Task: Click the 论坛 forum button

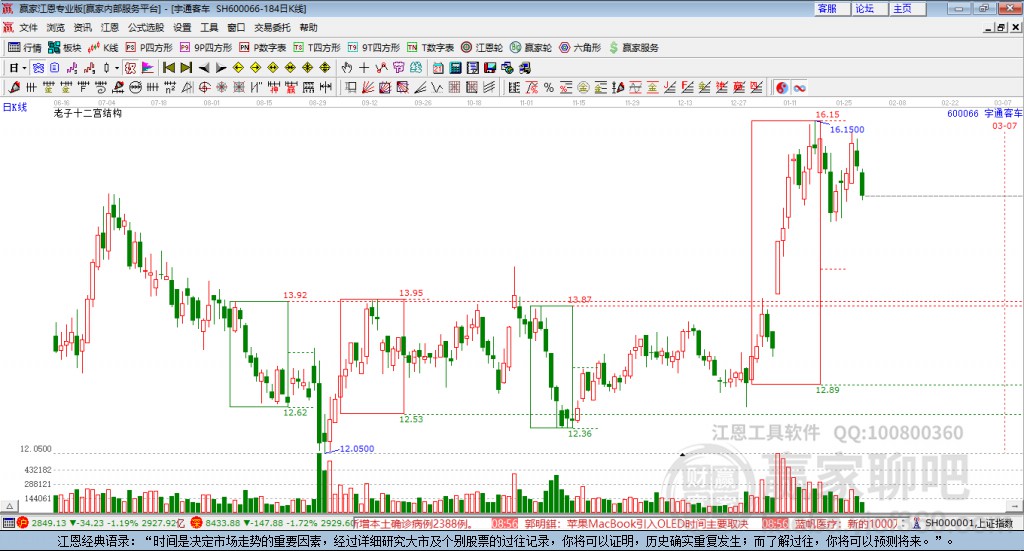Action: [870, 8]
